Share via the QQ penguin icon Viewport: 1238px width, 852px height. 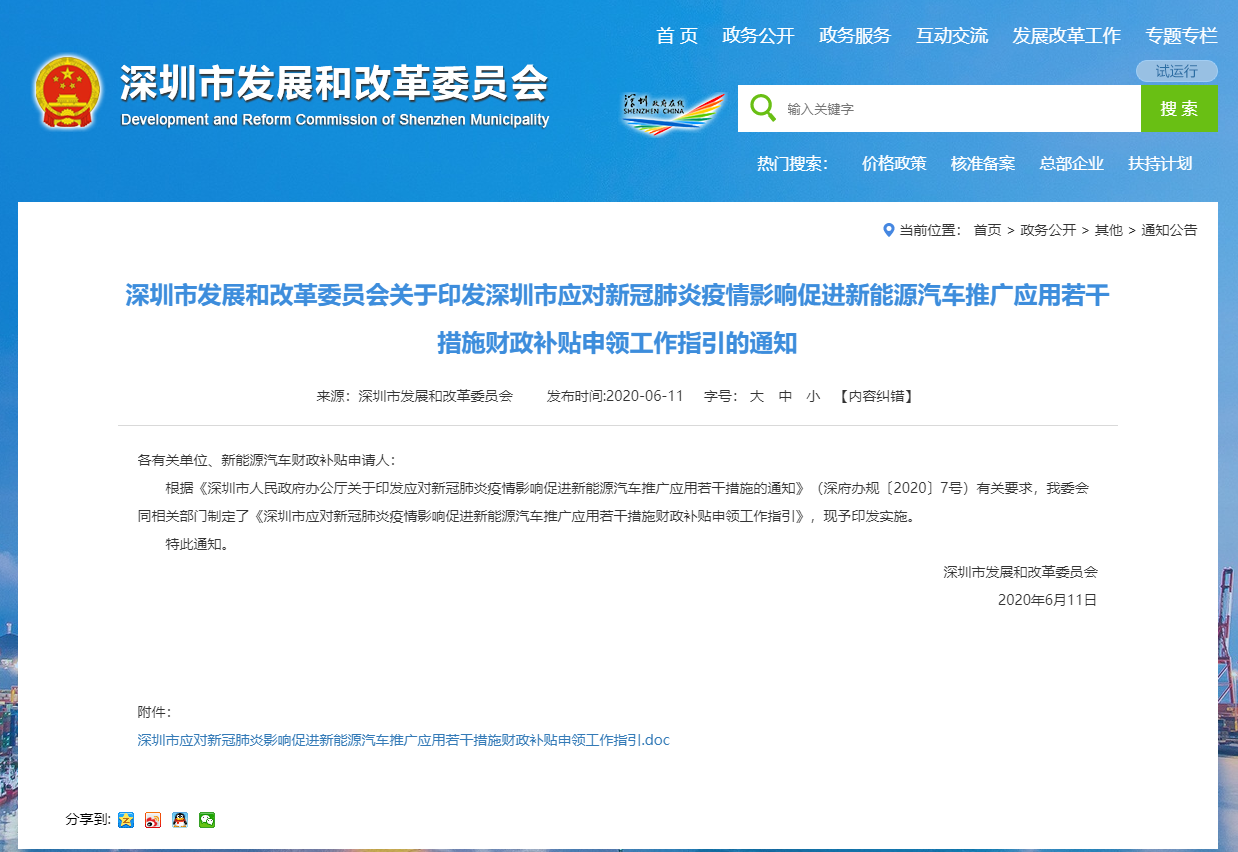click(180, 820)
